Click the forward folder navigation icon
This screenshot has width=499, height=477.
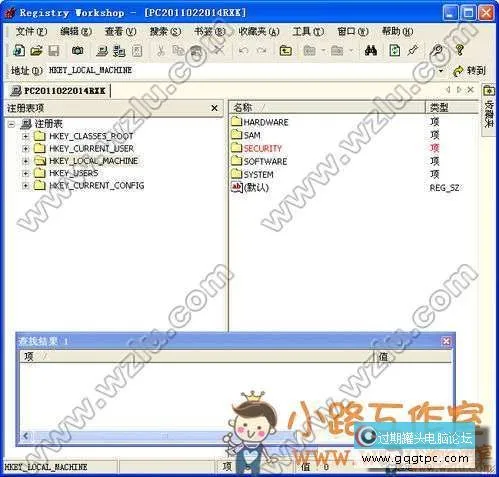[x=337, y=51]
